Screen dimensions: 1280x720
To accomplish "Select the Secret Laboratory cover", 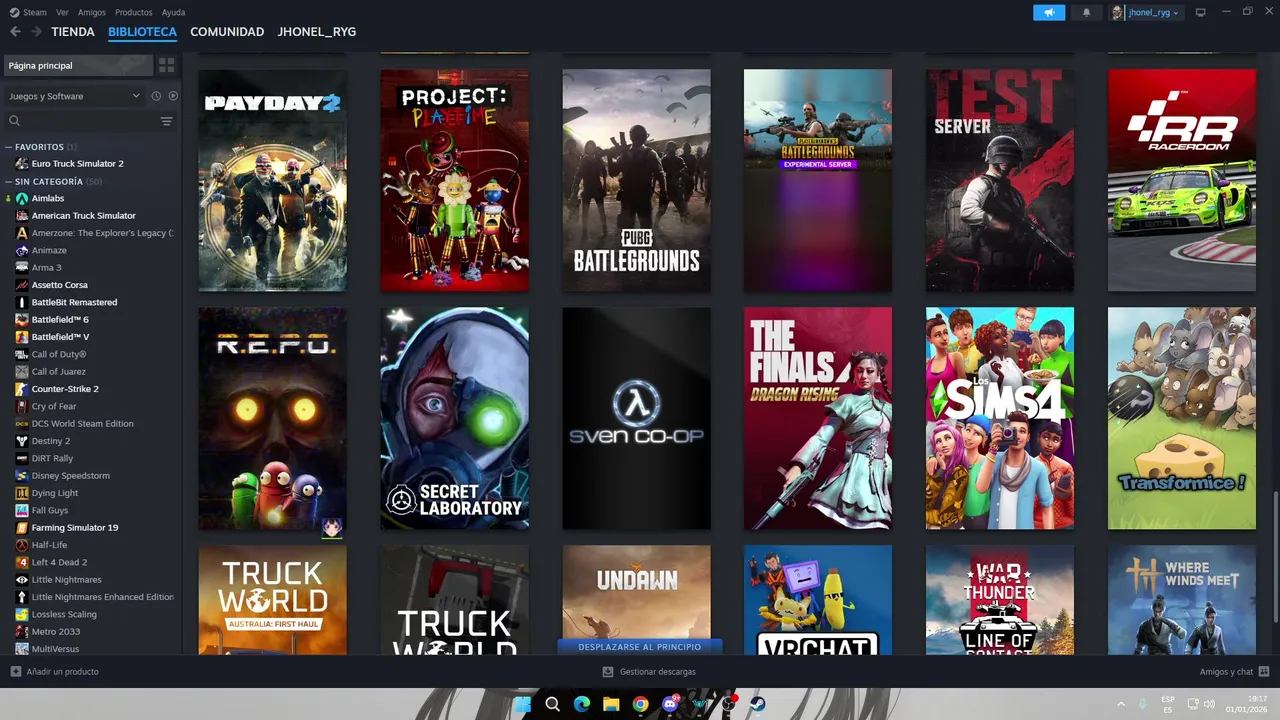I will coord(455,418).
